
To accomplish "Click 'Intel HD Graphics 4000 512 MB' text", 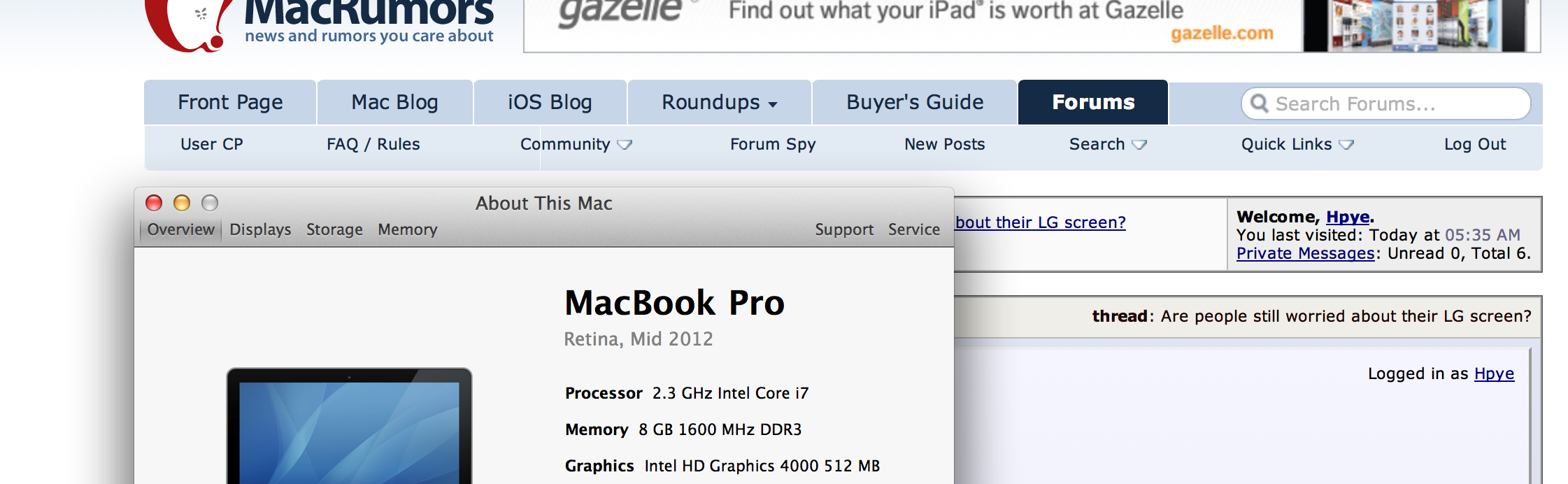I will [762, 466].
